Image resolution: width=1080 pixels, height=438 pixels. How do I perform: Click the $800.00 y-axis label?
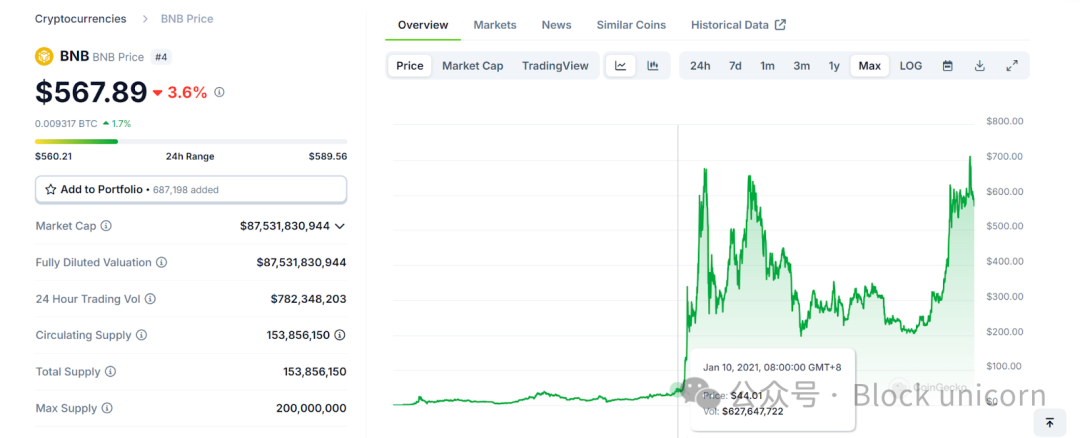tap(1004, 121)
